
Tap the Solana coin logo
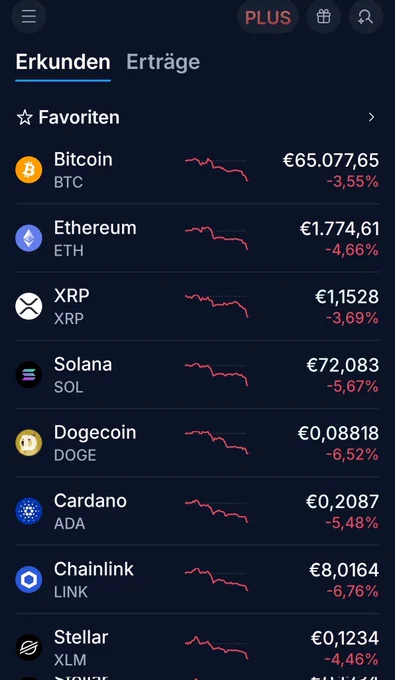(x=29, y=375)
